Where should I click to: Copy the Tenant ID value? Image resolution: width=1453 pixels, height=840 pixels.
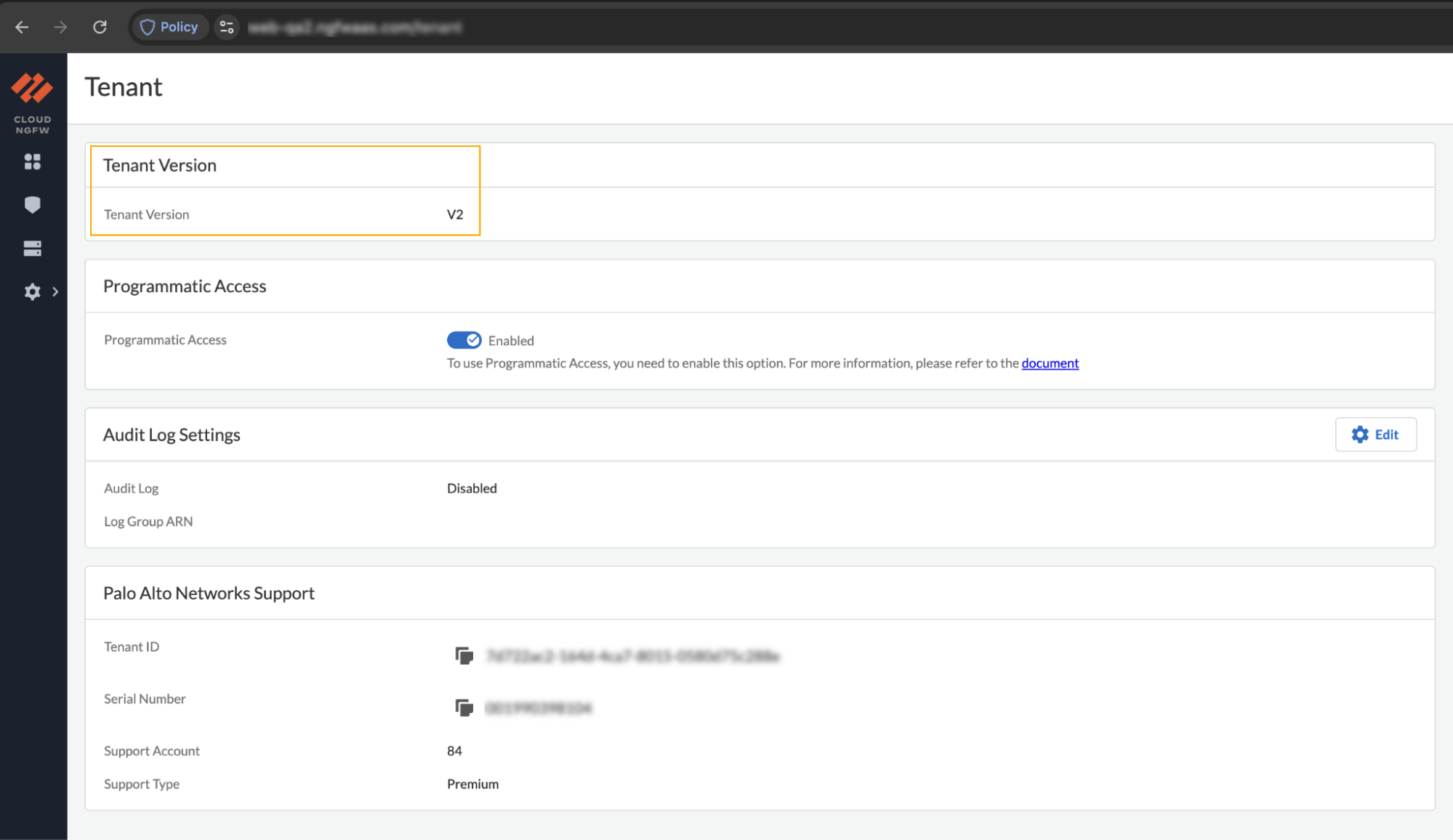464,656
